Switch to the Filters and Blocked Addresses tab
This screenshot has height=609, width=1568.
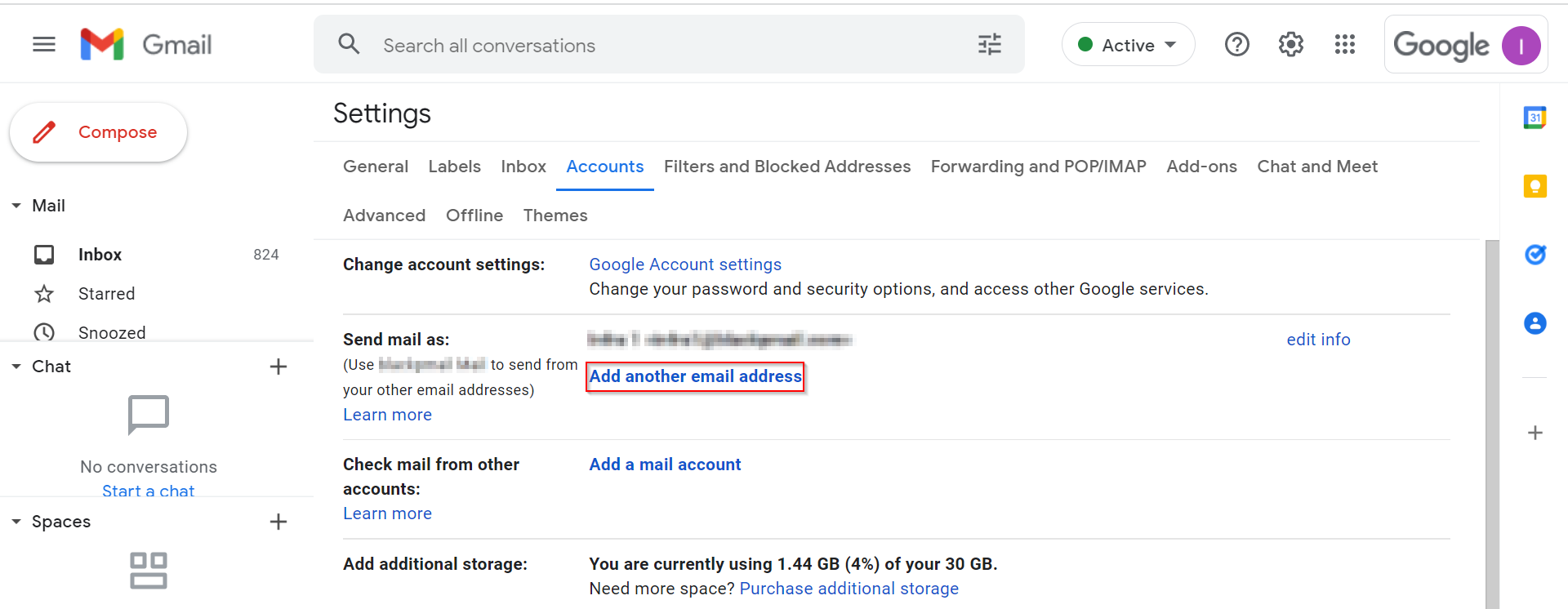pos(786,167)
